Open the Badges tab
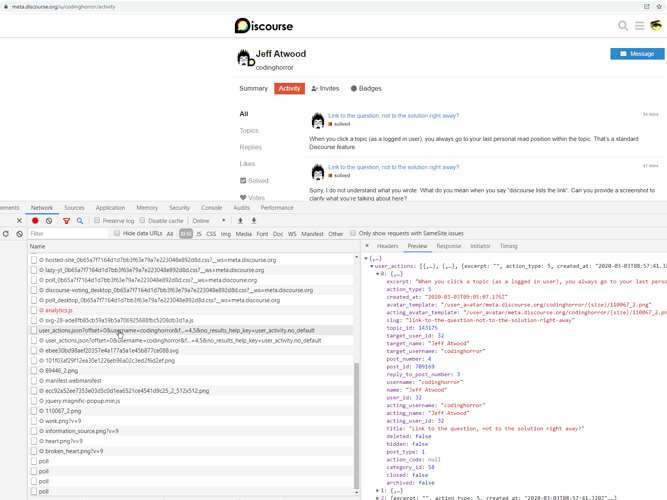667x500 pixels. click(x=366, y=89)
